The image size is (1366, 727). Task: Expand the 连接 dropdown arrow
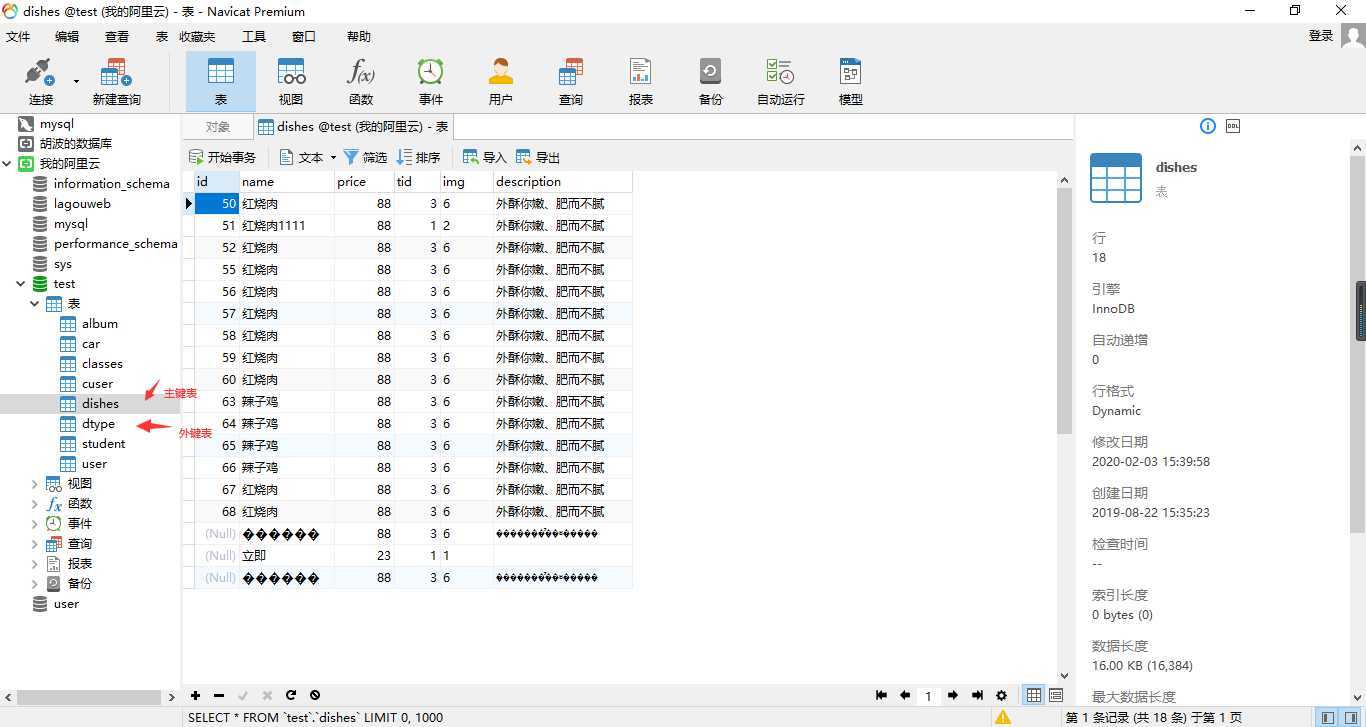(76, 82)
